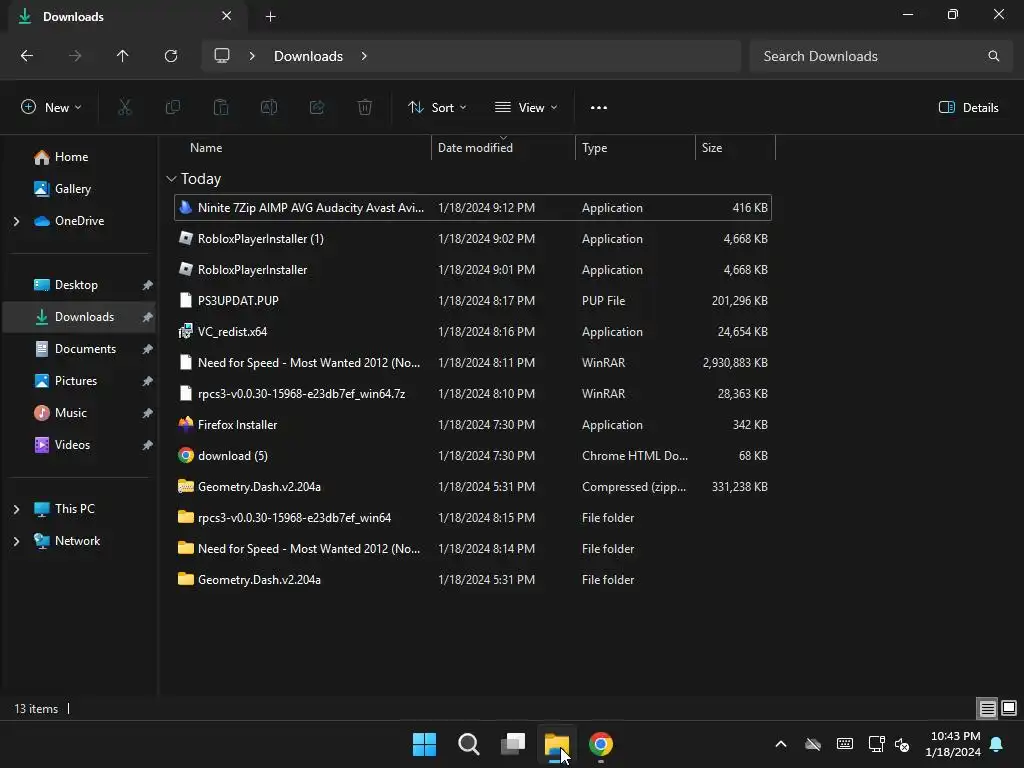Show hidden tray icons chevron
Screen dimensions: 1024x768
(781, 744)
